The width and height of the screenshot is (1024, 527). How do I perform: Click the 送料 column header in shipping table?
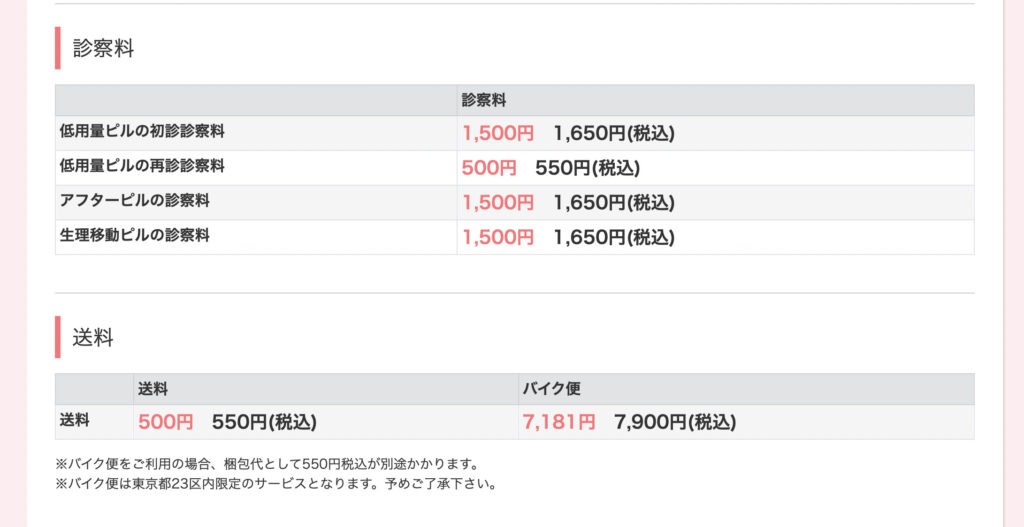153,389
